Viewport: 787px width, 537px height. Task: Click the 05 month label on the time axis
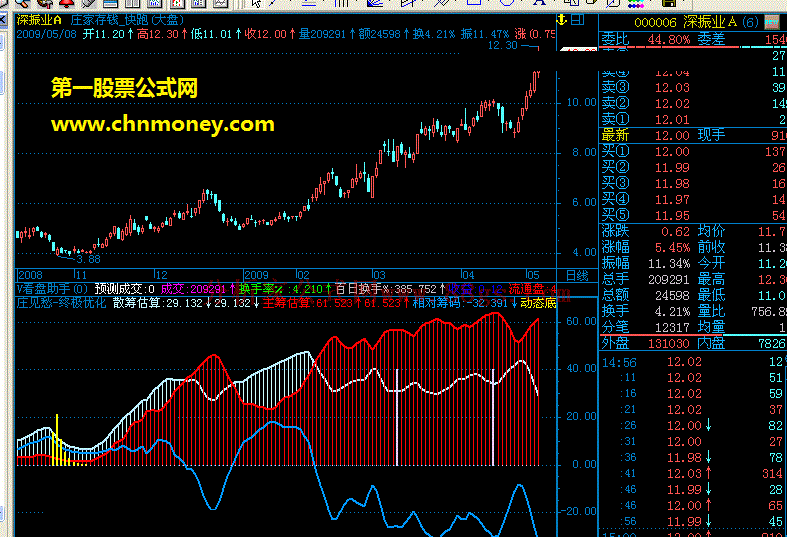coord(533,275)
